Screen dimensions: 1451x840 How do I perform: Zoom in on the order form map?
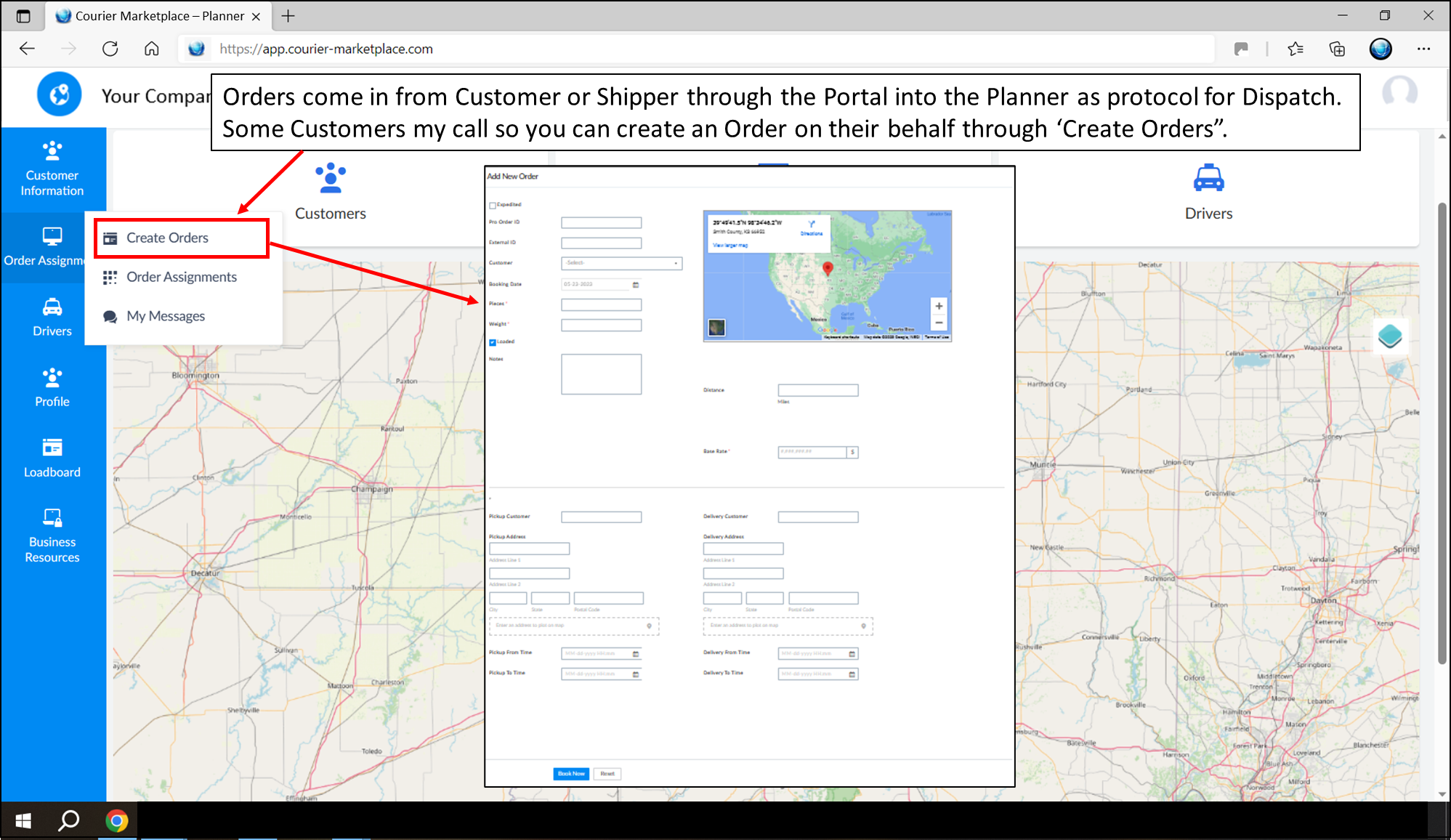[939, 307]
